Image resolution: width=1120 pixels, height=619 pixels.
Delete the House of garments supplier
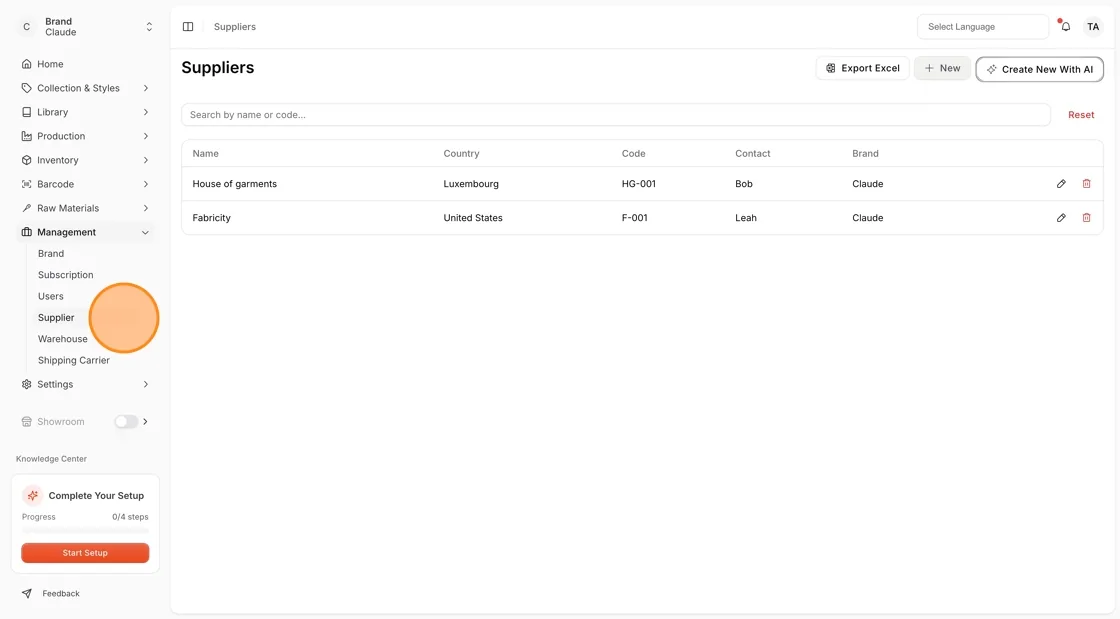coord(1086,183)
